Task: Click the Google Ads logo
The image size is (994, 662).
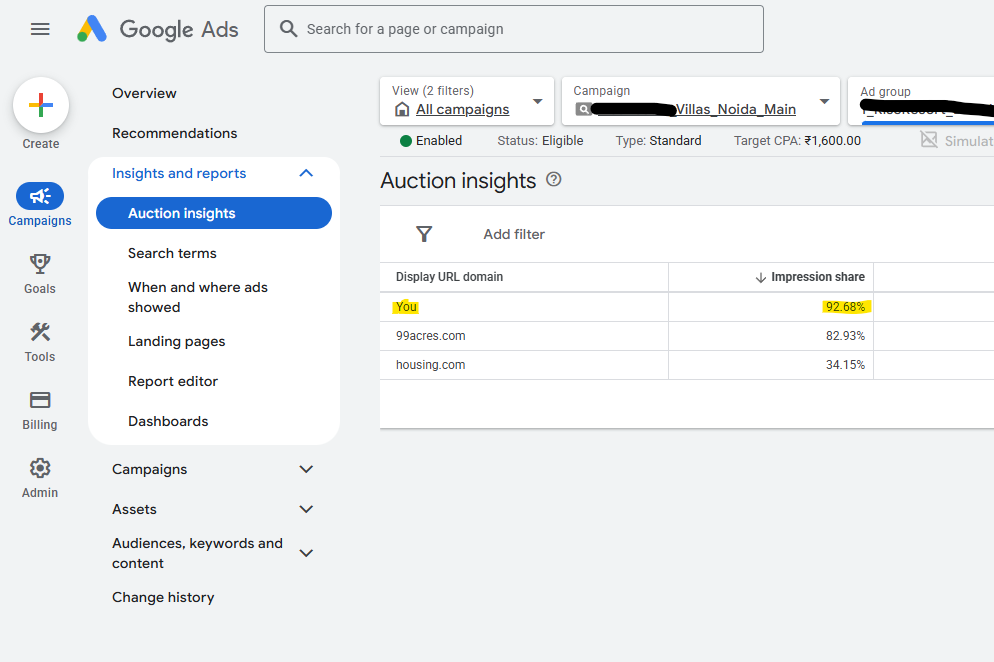Action: click(x=159, y=29)
